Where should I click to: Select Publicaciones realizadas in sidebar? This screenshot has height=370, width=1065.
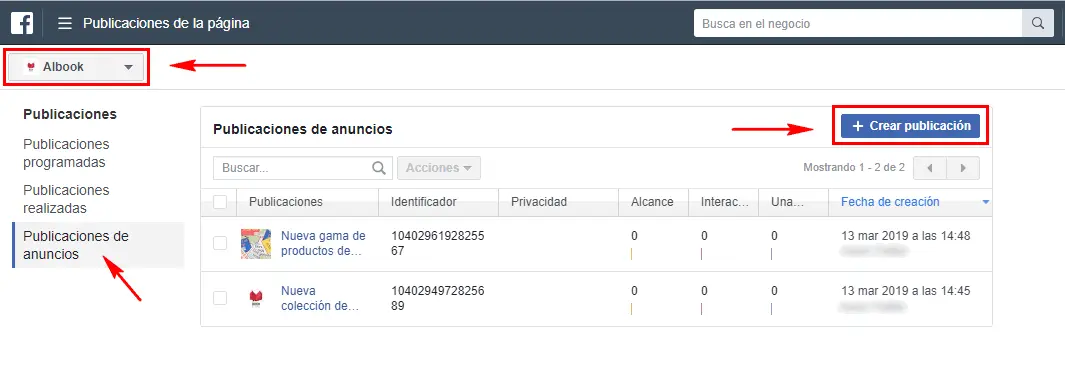(66, 199)
